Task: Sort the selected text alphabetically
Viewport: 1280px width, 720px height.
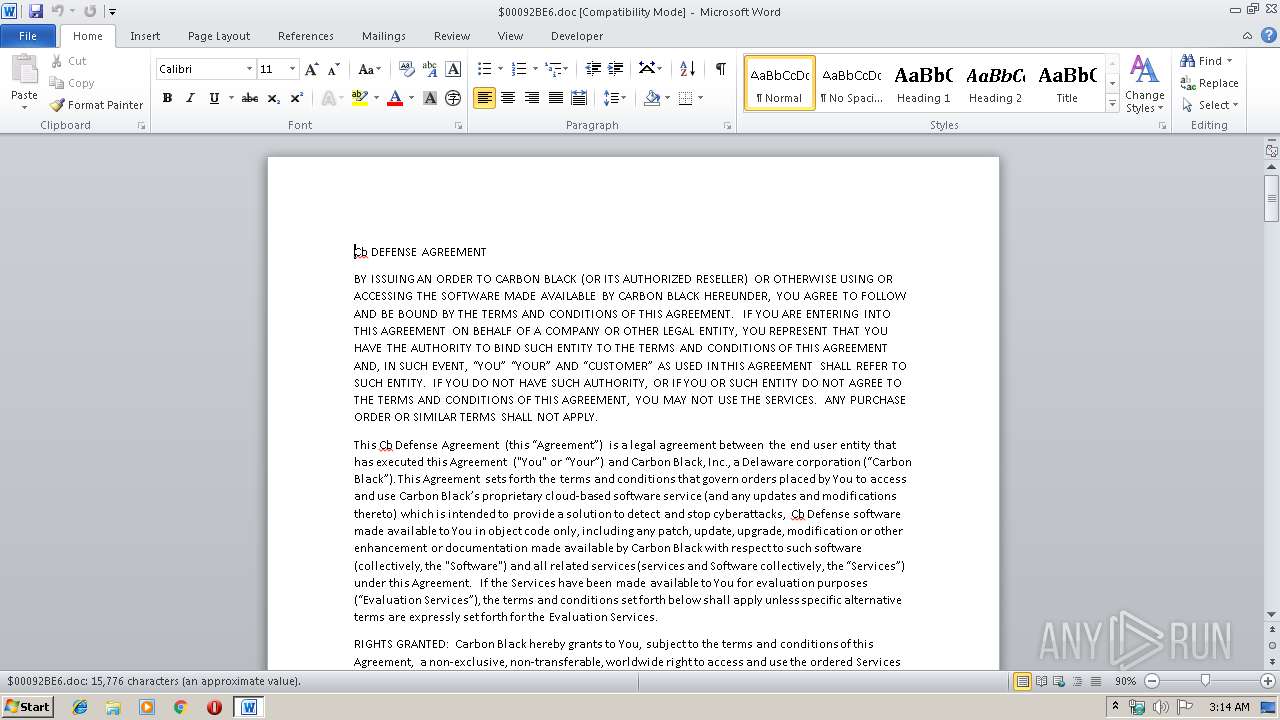Action: [x=687, y=69]
